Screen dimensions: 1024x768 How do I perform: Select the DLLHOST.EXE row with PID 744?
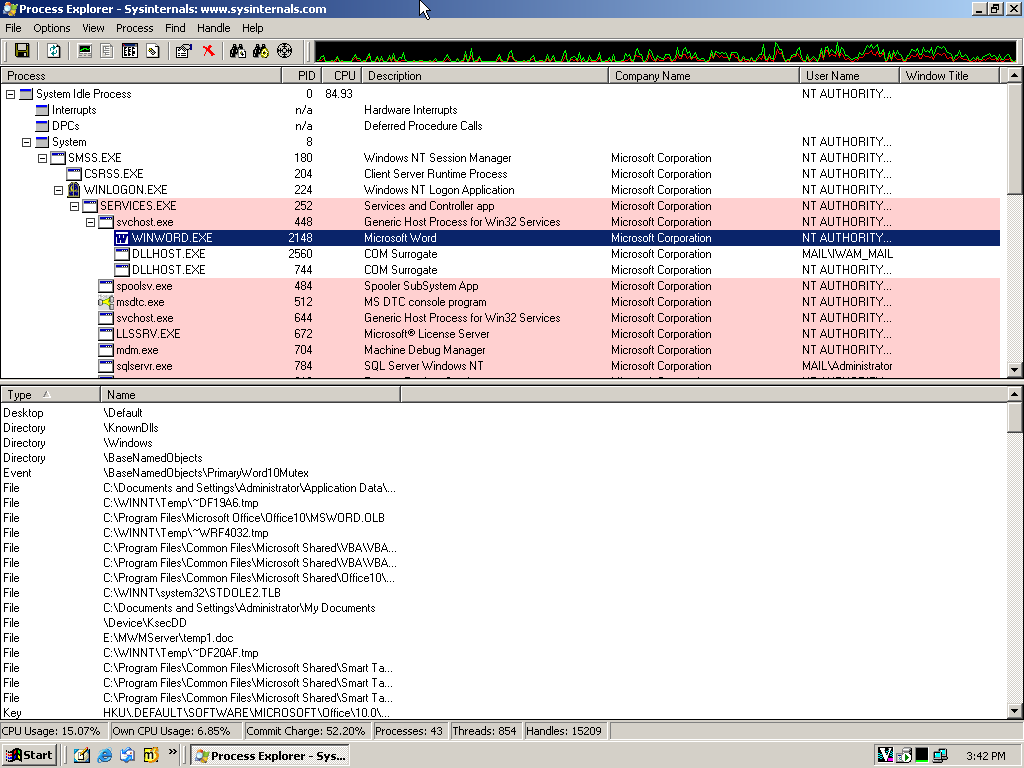(500, 270)
